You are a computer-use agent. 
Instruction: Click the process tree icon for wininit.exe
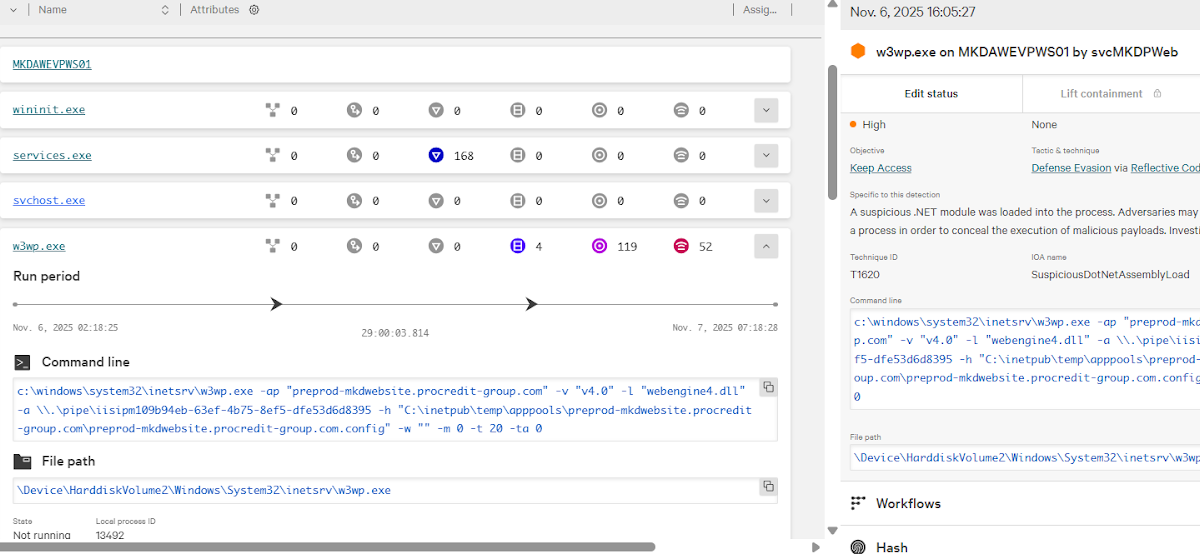(272, 110)
